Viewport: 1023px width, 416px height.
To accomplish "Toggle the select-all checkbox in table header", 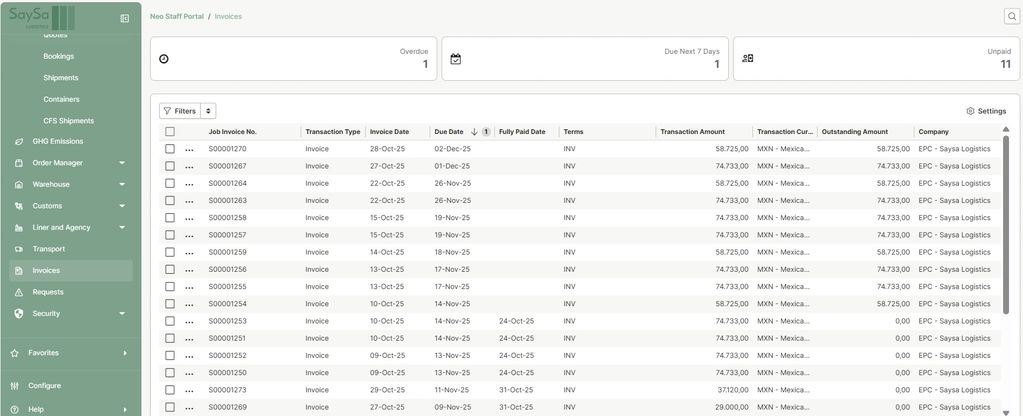I will pyautogui.click(x=170, y=132).
